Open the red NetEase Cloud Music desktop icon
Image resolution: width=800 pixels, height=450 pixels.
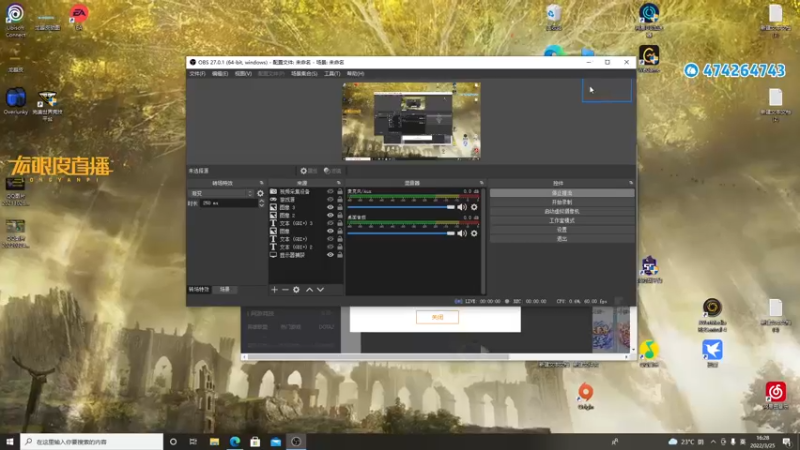[x=776, y=395]
